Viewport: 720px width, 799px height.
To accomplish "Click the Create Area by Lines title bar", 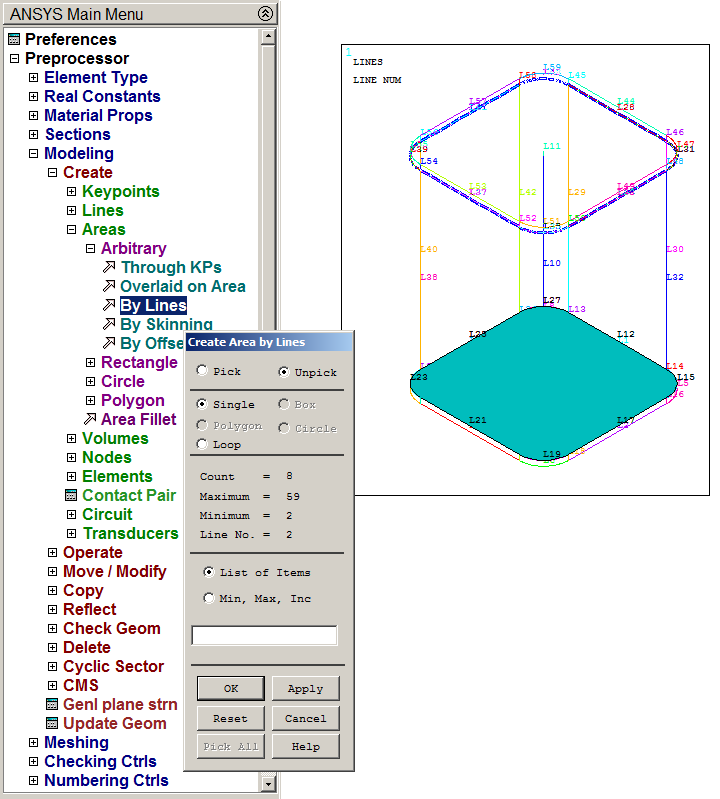I will 269,342.
